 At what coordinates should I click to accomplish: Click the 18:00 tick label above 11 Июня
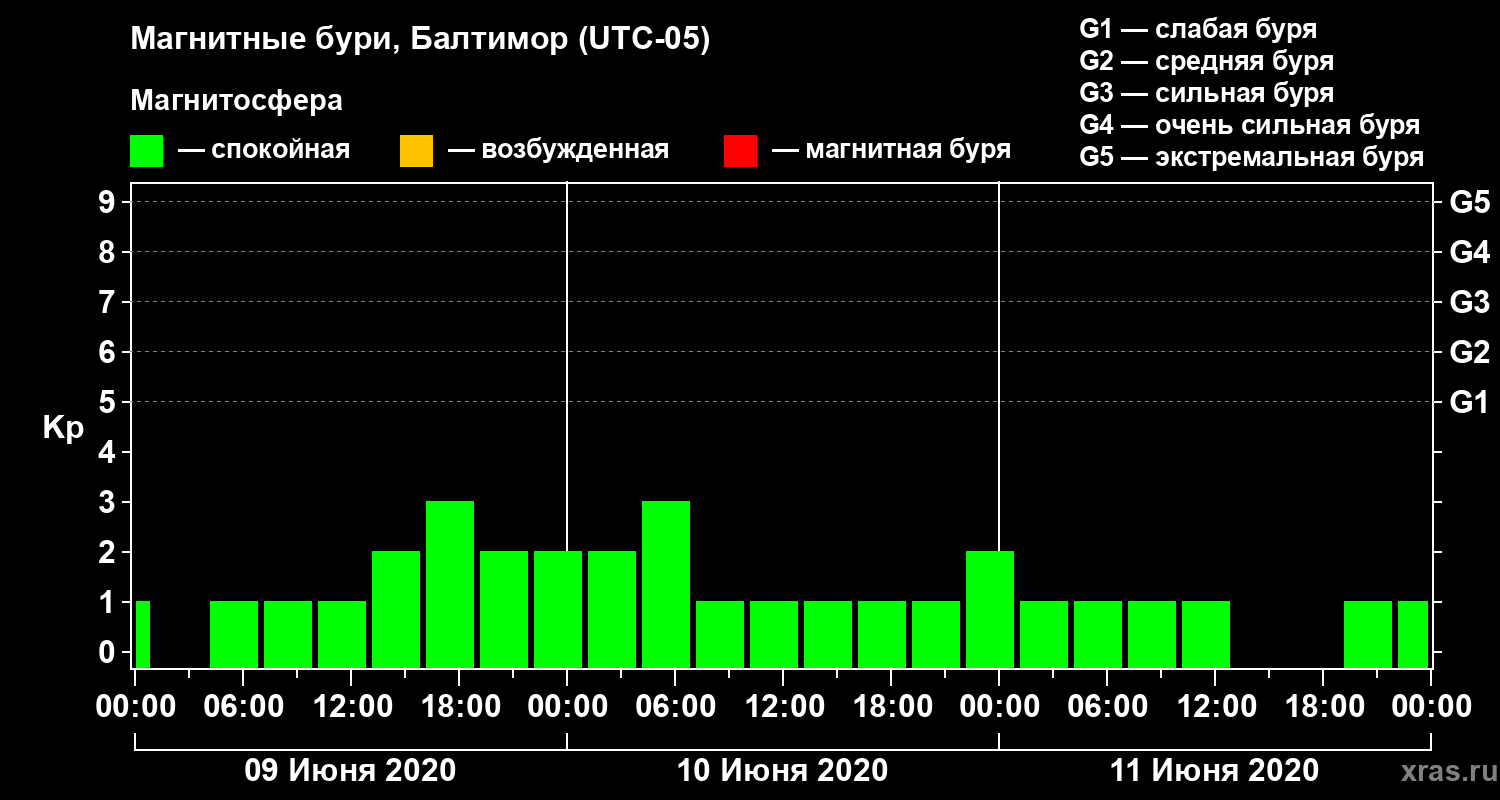pos(1323,706)
